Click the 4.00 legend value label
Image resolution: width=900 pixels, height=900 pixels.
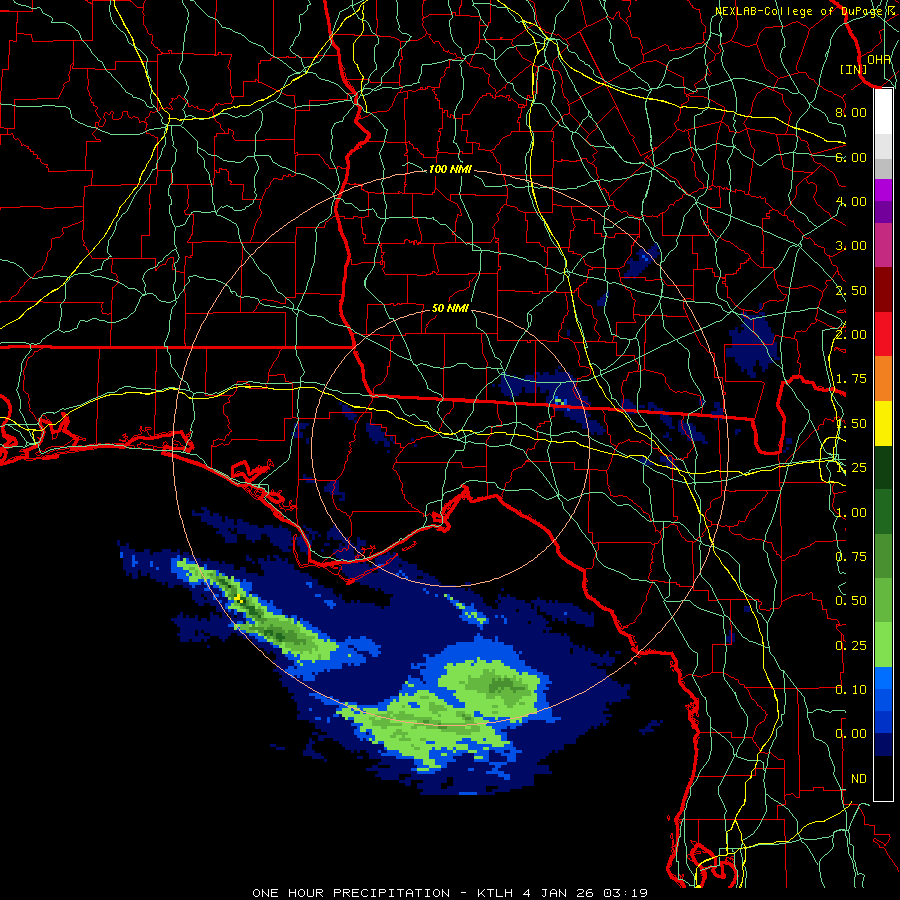pyautogui.click(x=851, y=201)
